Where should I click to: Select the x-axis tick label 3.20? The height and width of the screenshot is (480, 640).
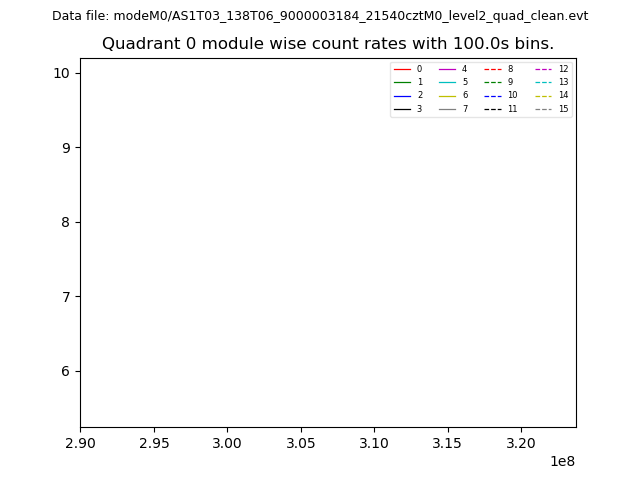pyautogui.click(x=521, y=442)
